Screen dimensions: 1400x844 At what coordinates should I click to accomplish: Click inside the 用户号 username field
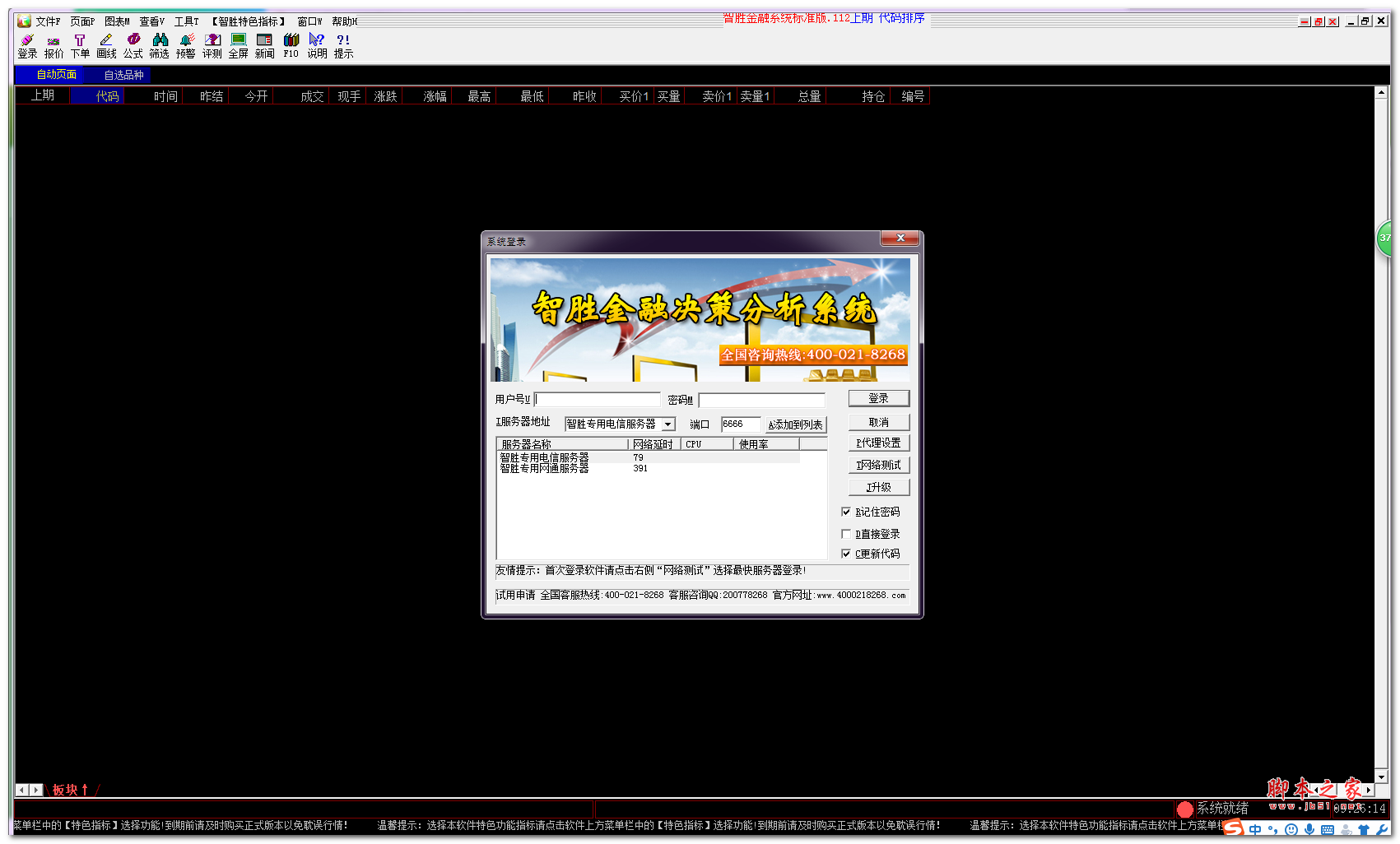click(x=597, y=399)
